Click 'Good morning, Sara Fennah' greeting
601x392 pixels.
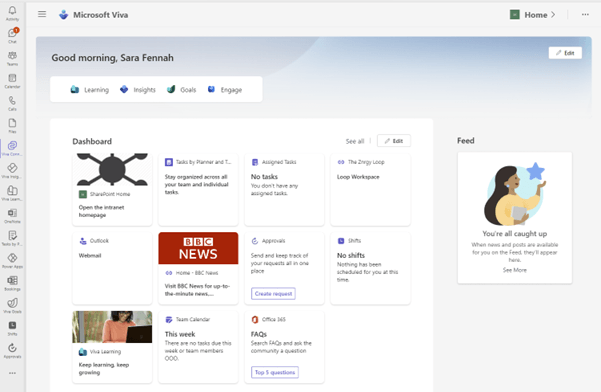112,57
